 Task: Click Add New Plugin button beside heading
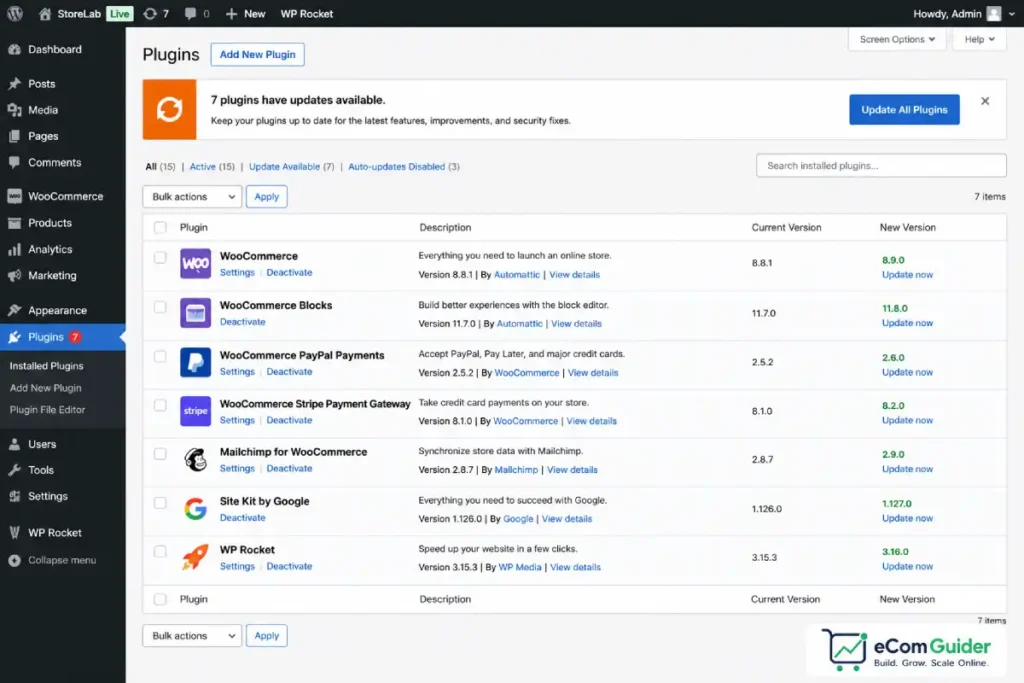[257, 54]
